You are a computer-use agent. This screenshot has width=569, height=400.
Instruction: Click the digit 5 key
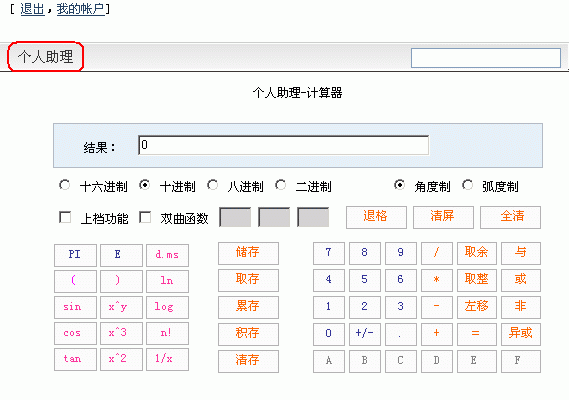click(x=365, y=280)
